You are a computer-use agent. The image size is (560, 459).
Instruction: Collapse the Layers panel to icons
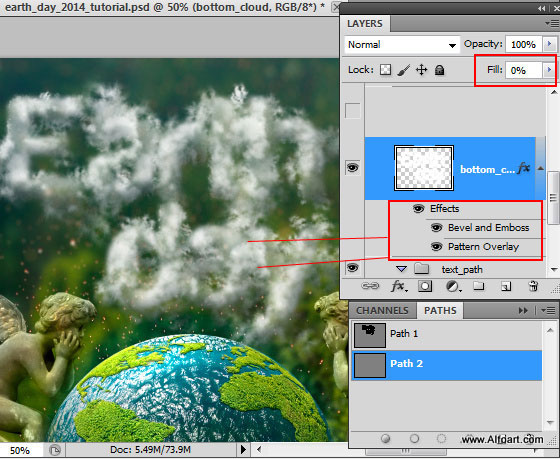point(542,8)
